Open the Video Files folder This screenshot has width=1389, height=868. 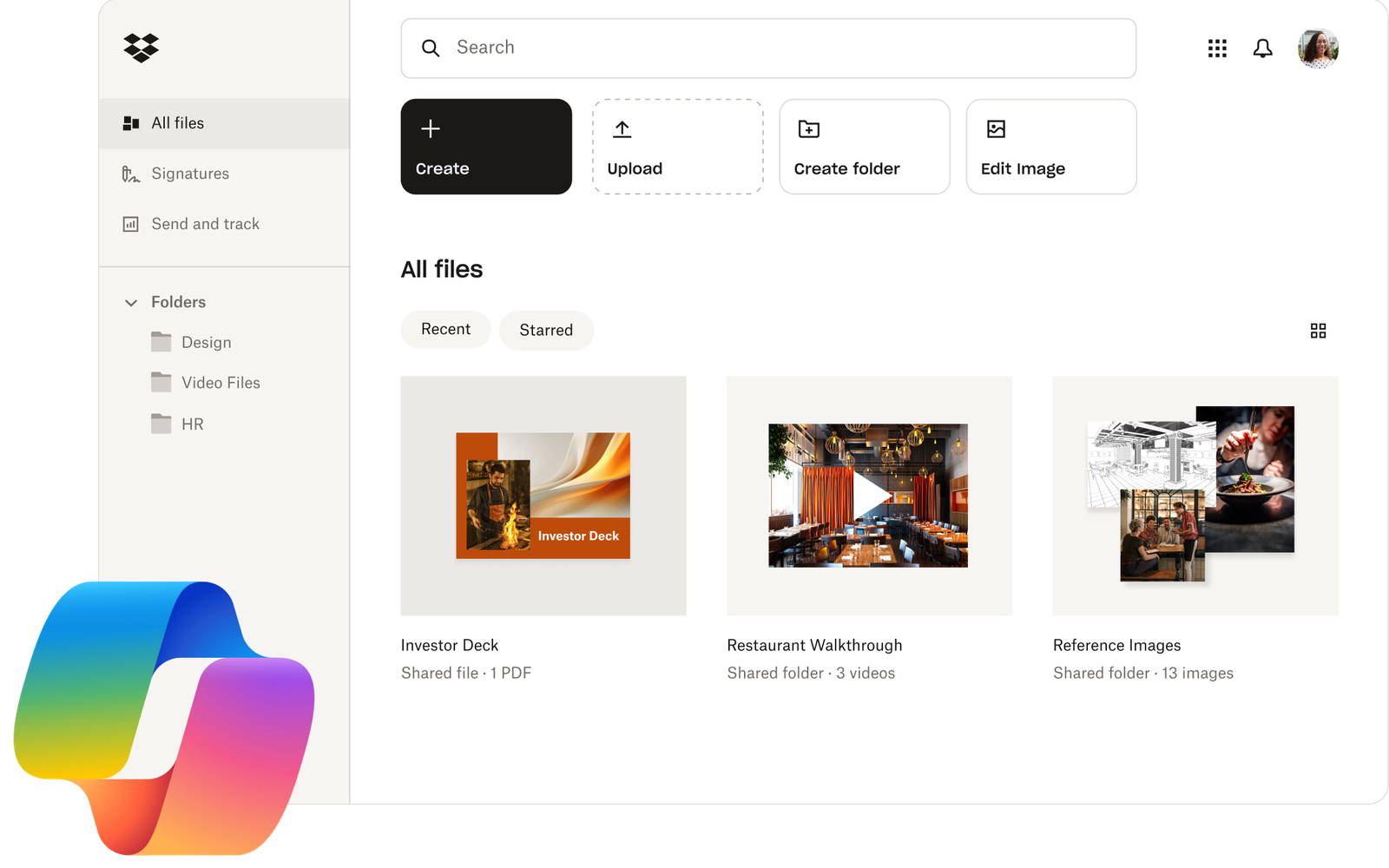pyautogui.click(x=220, y=383)
